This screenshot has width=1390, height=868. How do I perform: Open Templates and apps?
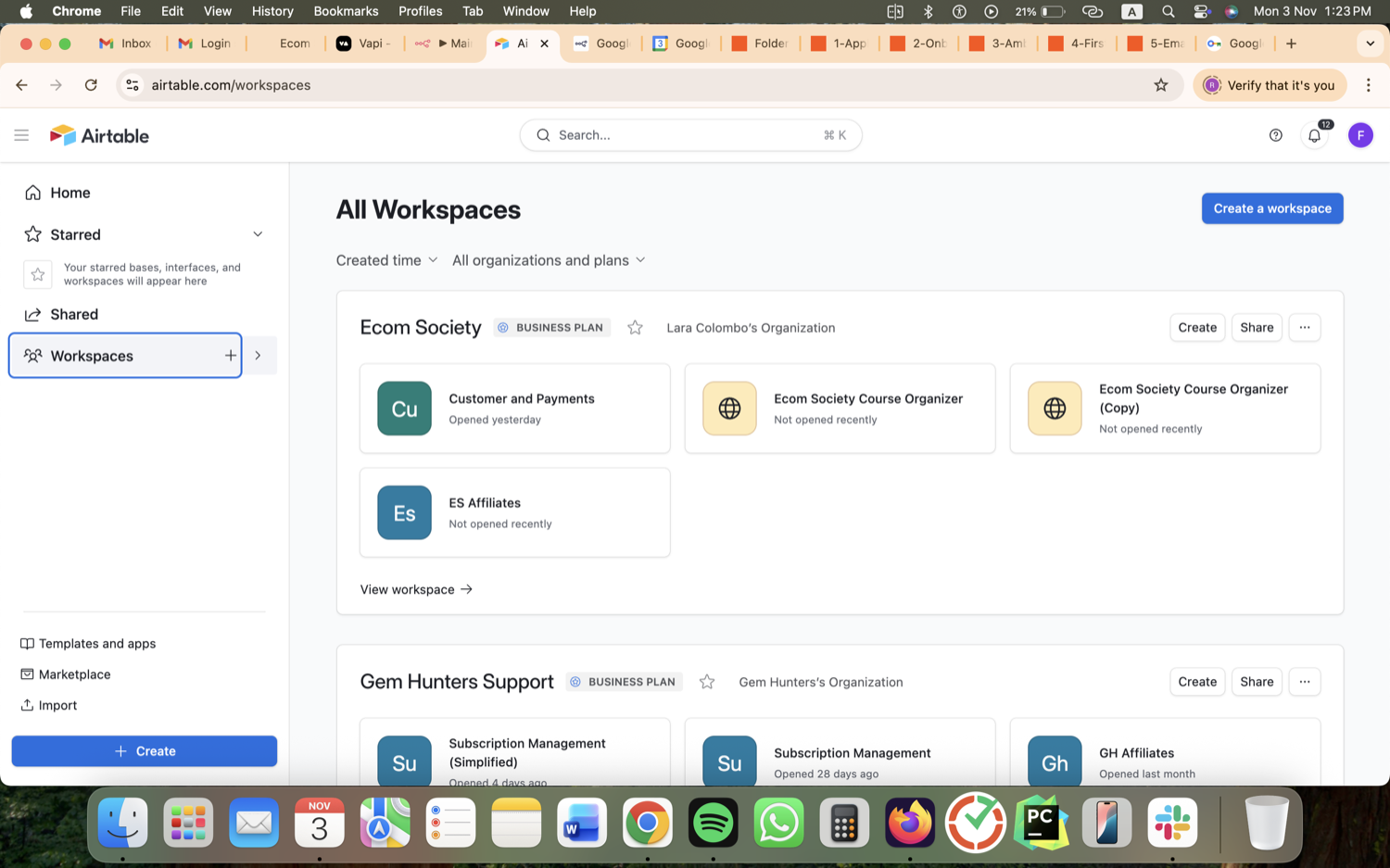pyautogui.click(x=97, y=644)
